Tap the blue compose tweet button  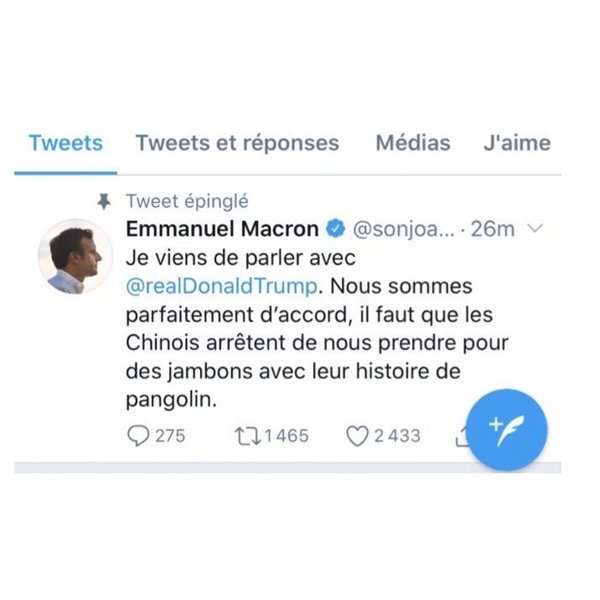[x=507, y=430]
